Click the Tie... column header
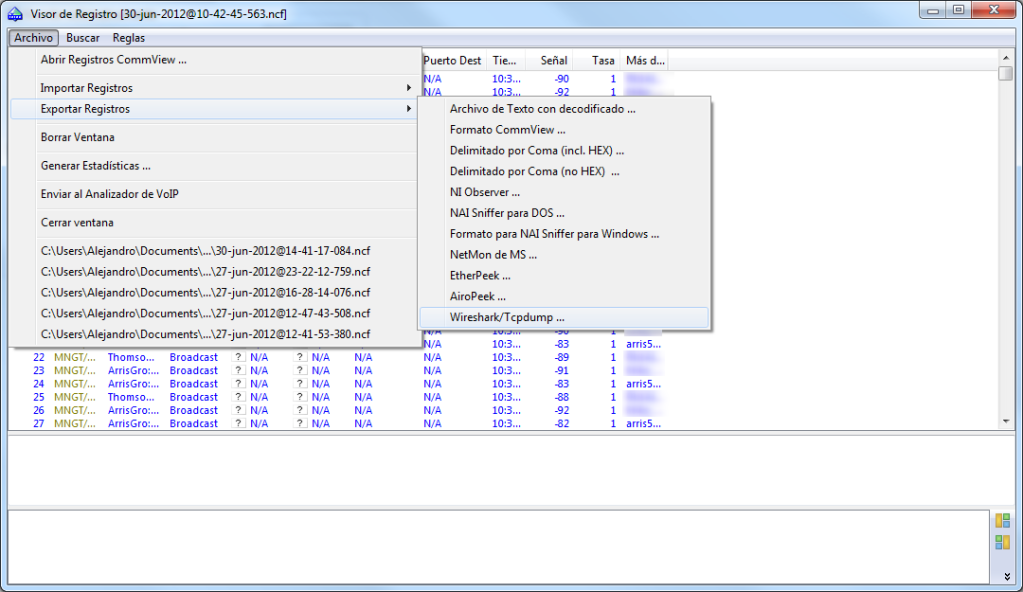The height and width of the screenshot is (592, 1023). tap(505, 61)
